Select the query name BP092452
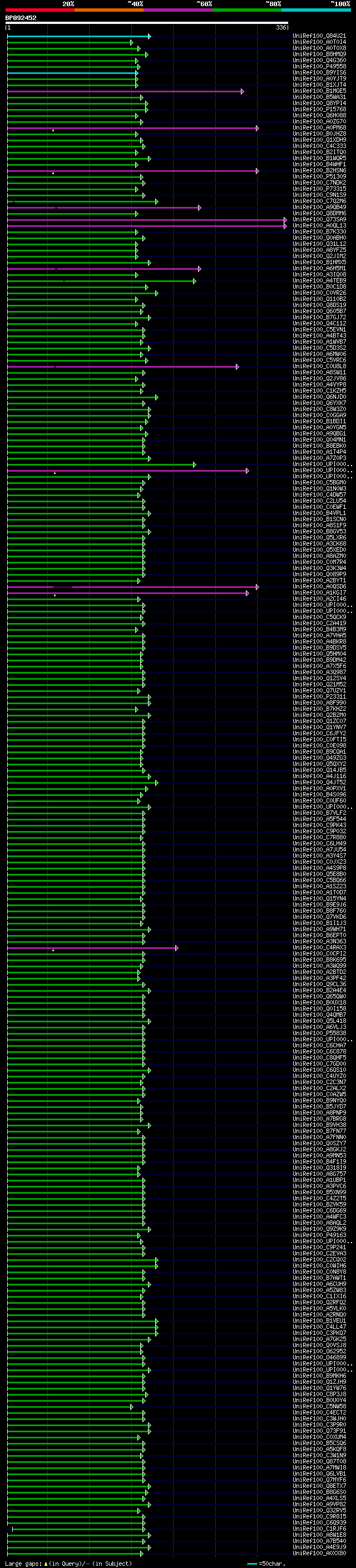 click(x=21, y=18)
